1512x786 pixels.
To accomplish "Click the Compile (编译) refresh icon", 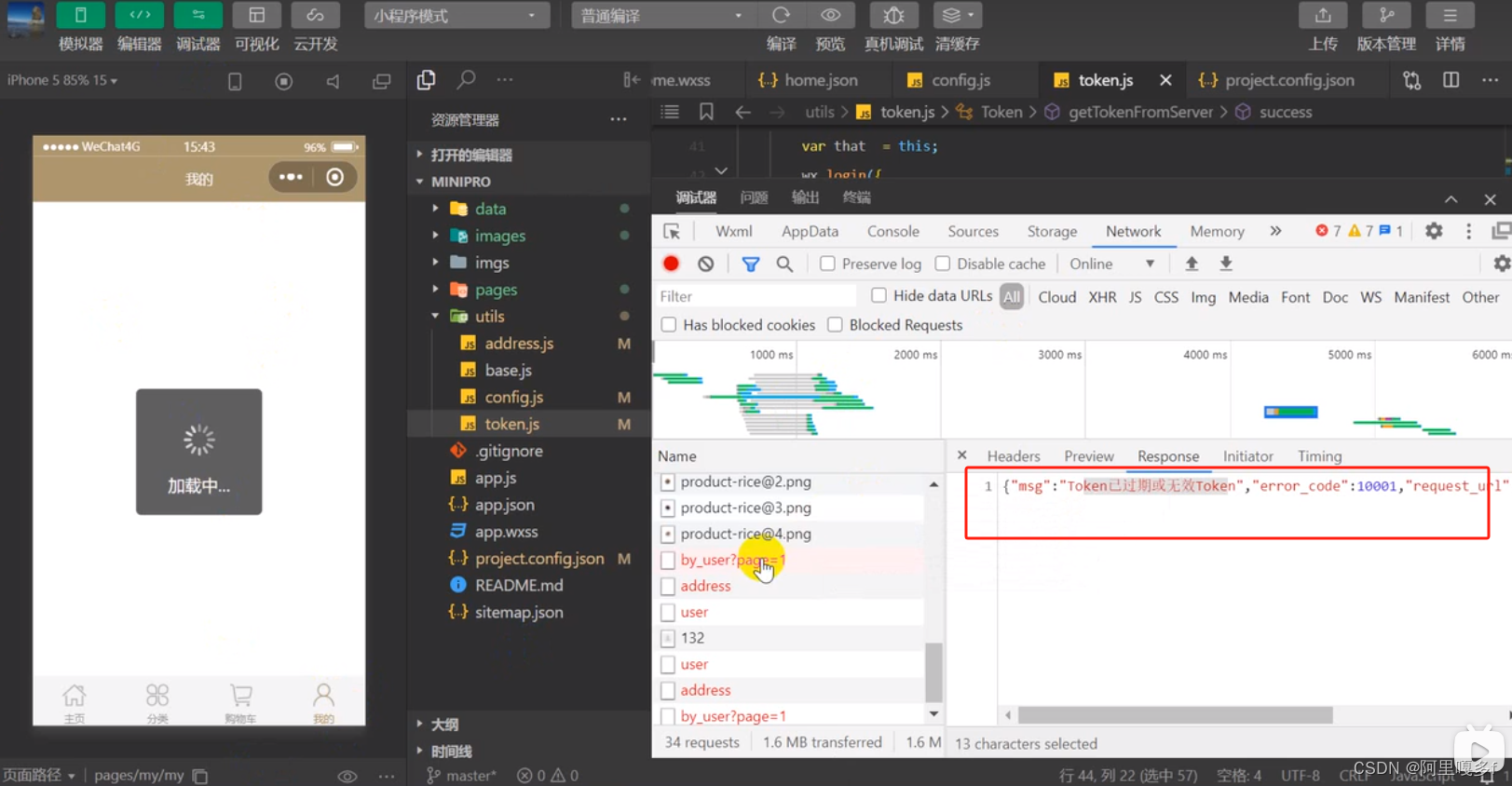I will [781, 16].
